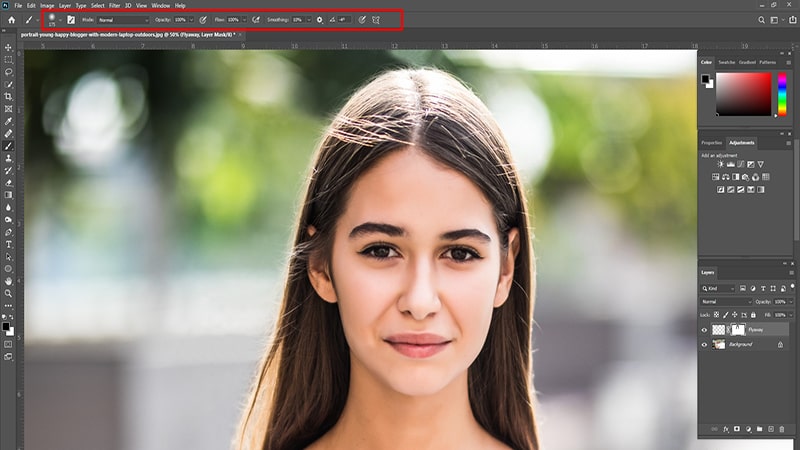
Task: Open the layer Opacity dropdown
Action: 791,302
